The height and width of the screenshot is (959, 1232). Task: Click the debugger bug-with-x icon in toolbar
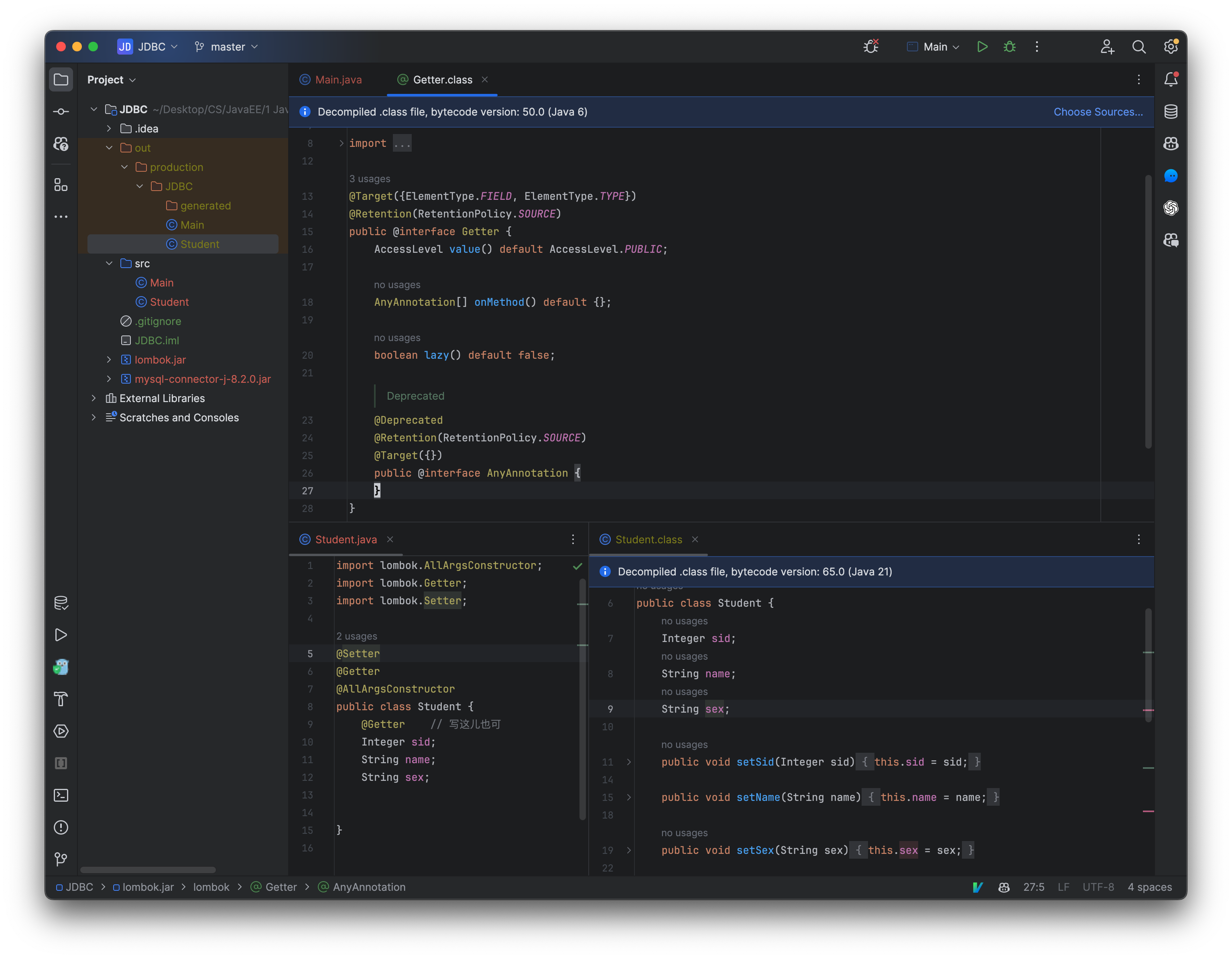[x=872, y=46]
